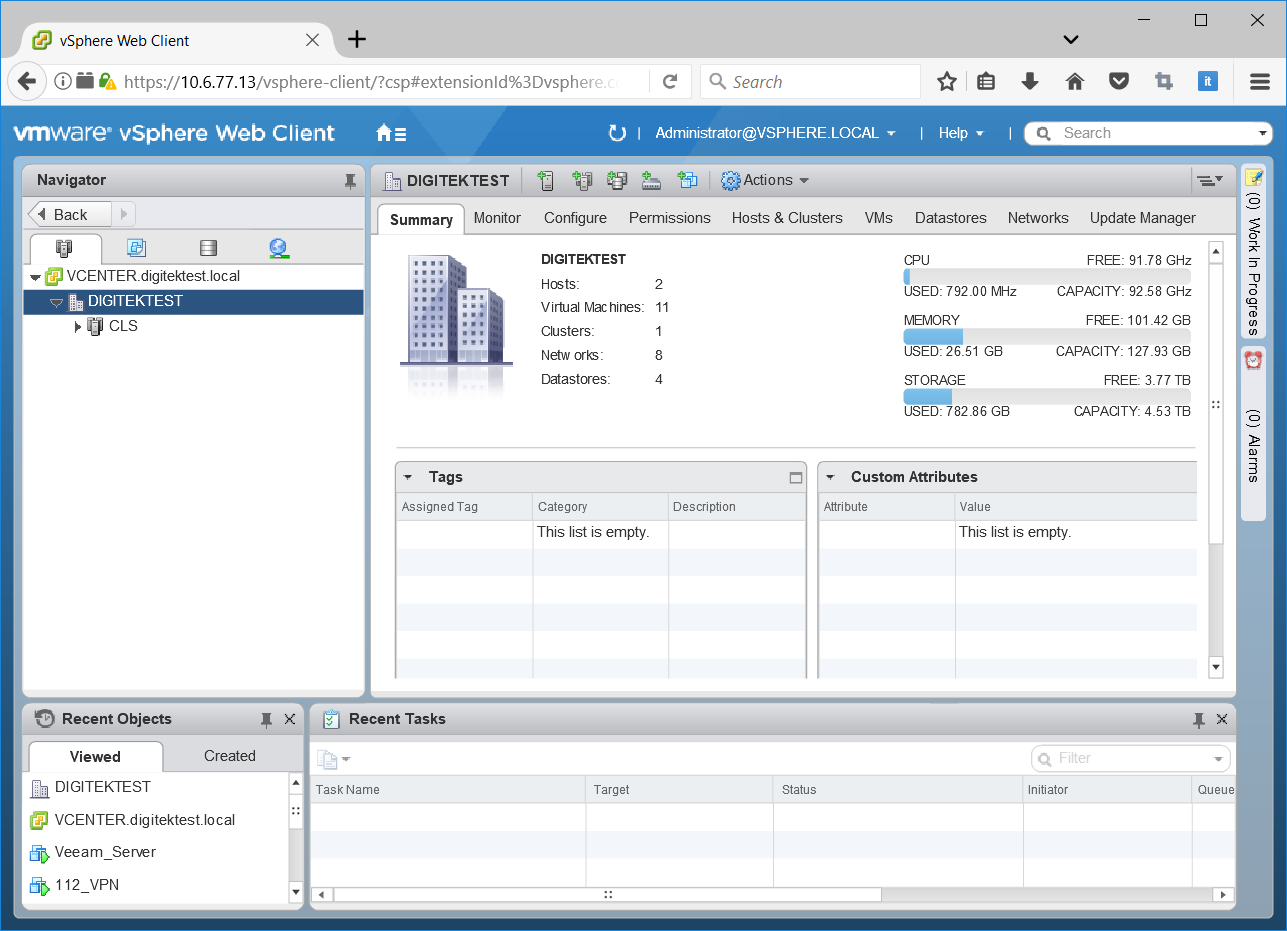The image size is (1287, 931).
Task: Switch to the Configure tab
Action: pyautogui.click(x=575, y=218)
